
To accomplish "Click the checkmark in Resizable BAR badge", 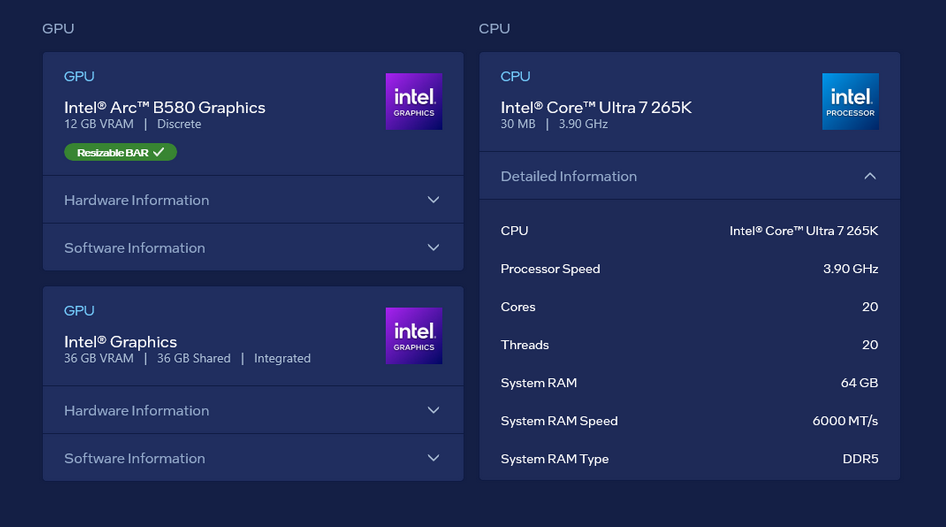I will 158,152.
